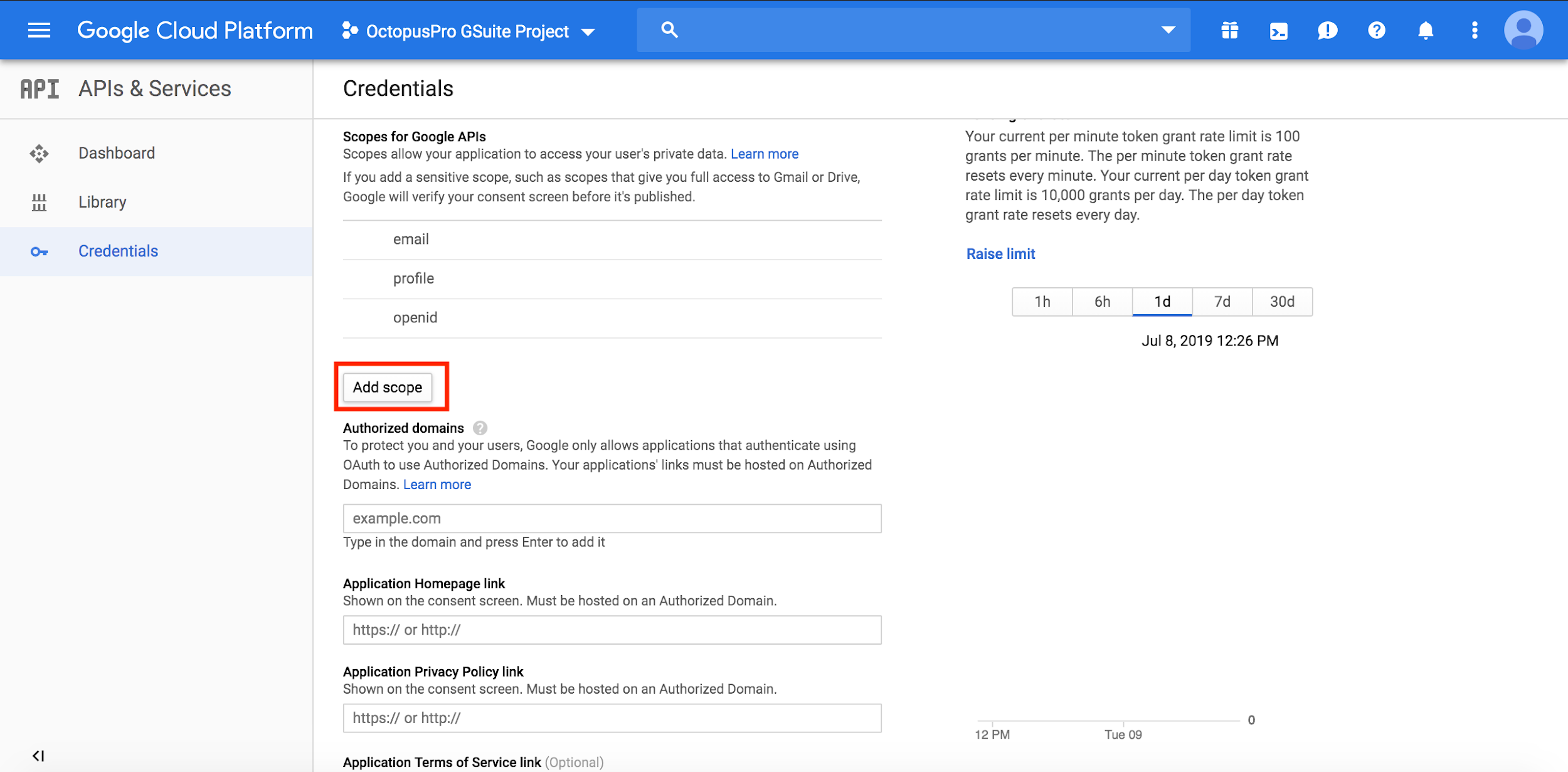Click the email scope row
Viewport: 1568px width, 772px height.
[x=612, y=240]
